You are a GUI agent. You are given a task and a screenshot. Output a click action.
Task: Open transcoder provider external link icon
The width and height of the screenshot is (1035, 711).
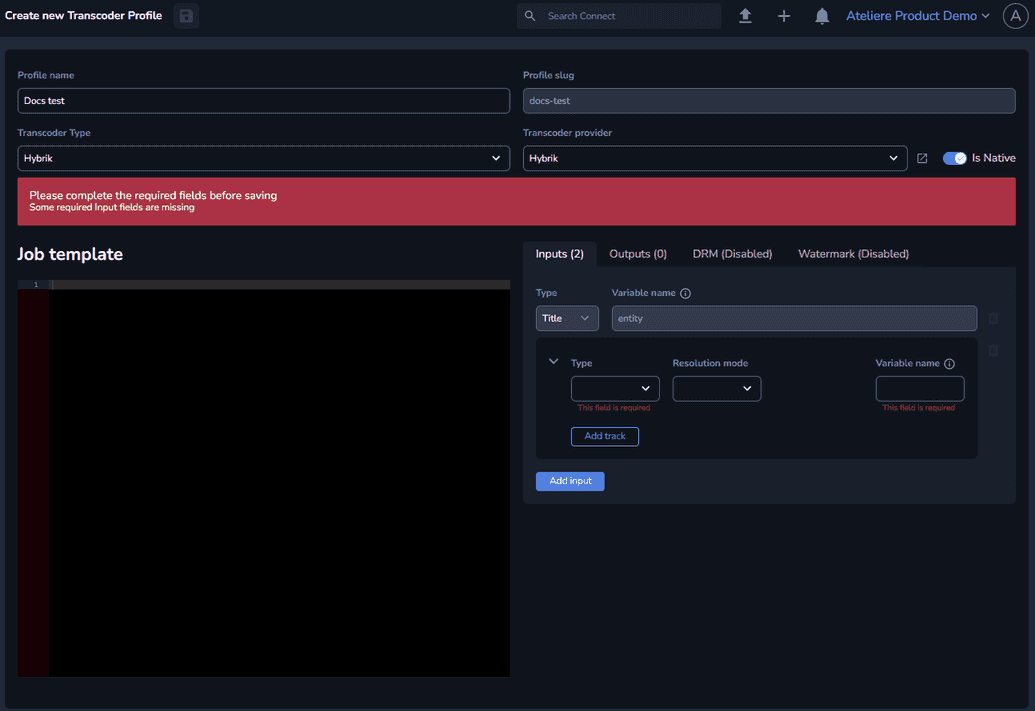[922, 158]
